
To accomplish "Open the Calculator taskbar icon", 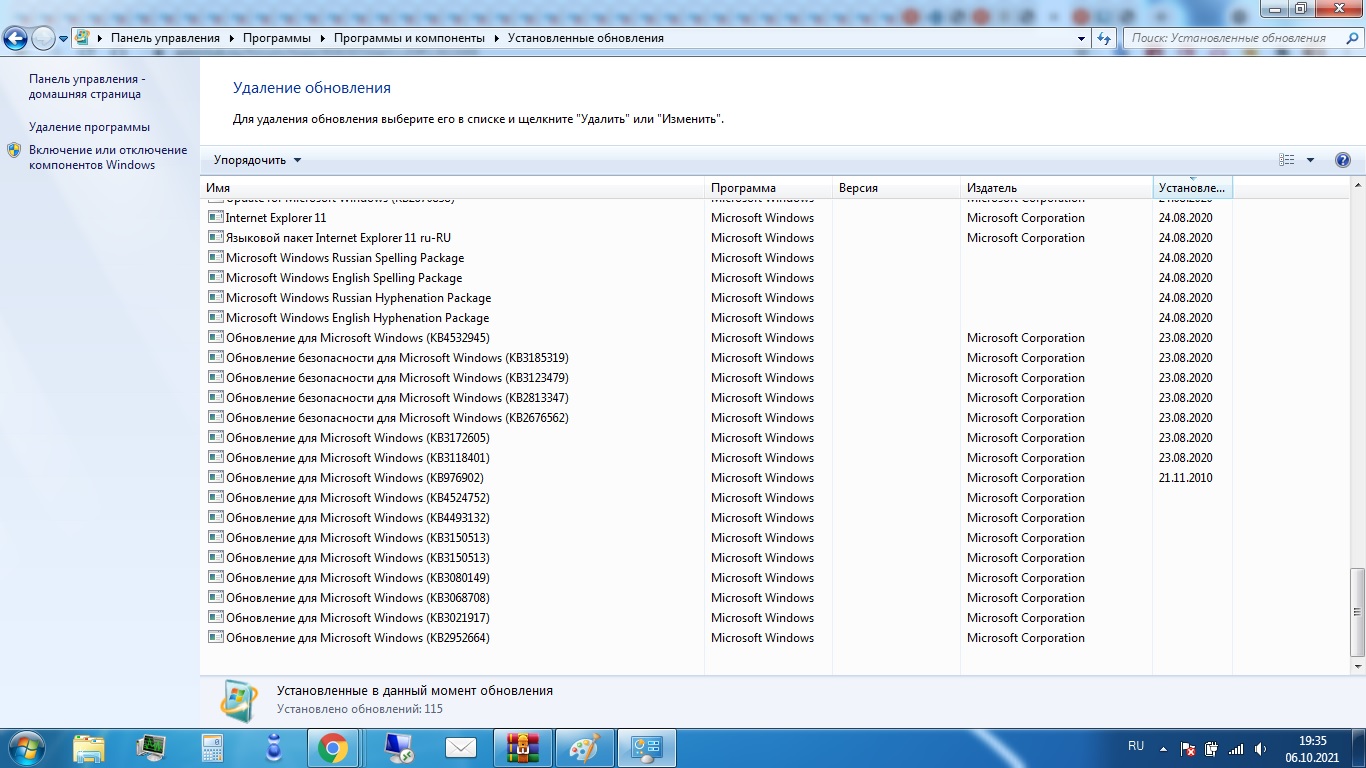I will click(x=212, y=747).
